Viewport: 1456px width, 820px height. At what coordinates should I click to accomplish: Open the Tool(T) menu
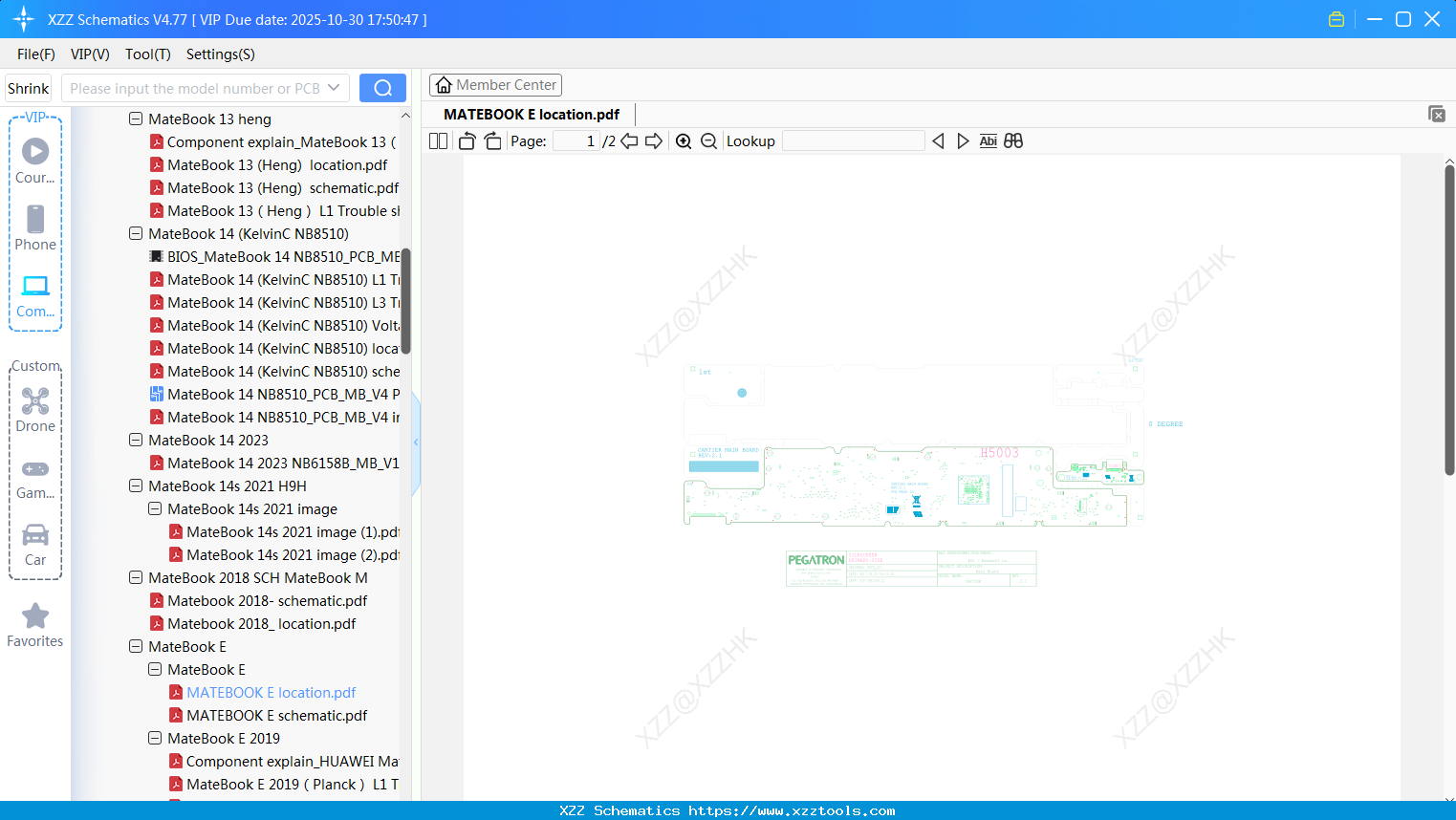point(147,54)
